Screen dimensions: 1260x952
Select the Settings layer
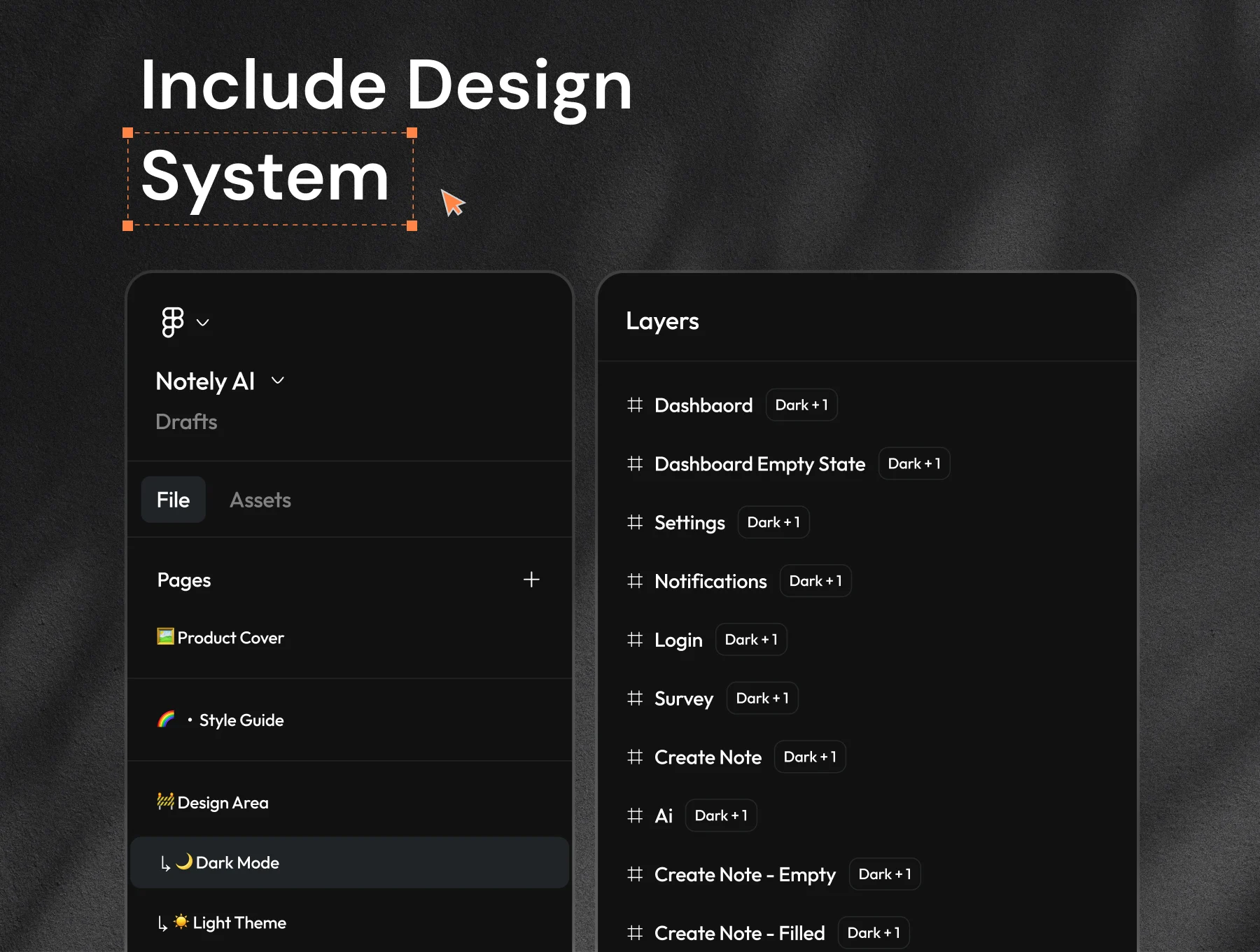pos(689,523)
